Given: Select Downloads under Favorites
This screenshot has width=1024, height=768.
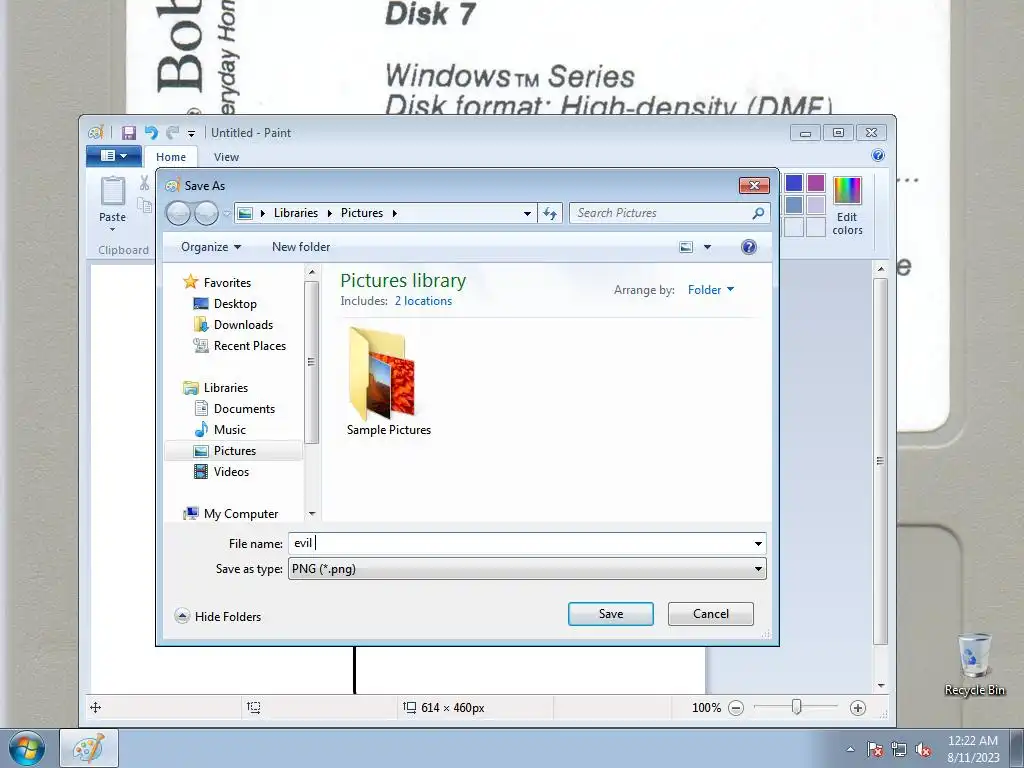Looking at the screenshot, I should point(244,325).
